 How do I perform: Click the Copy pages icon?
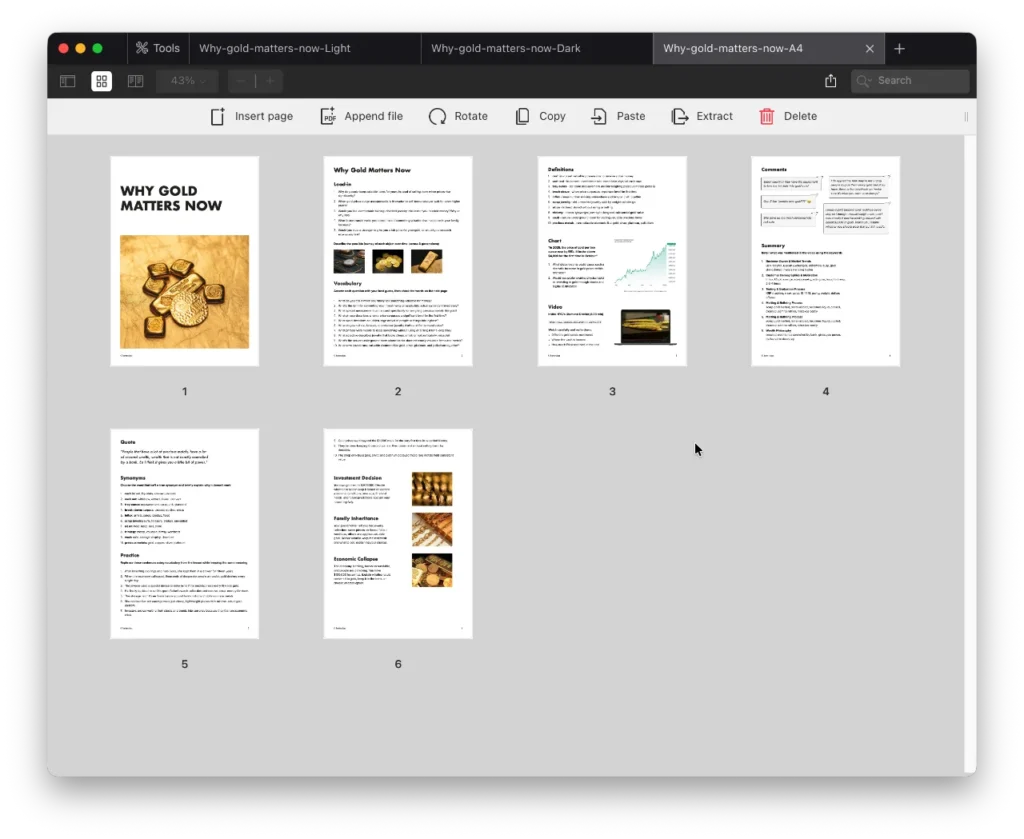[523, 116]
